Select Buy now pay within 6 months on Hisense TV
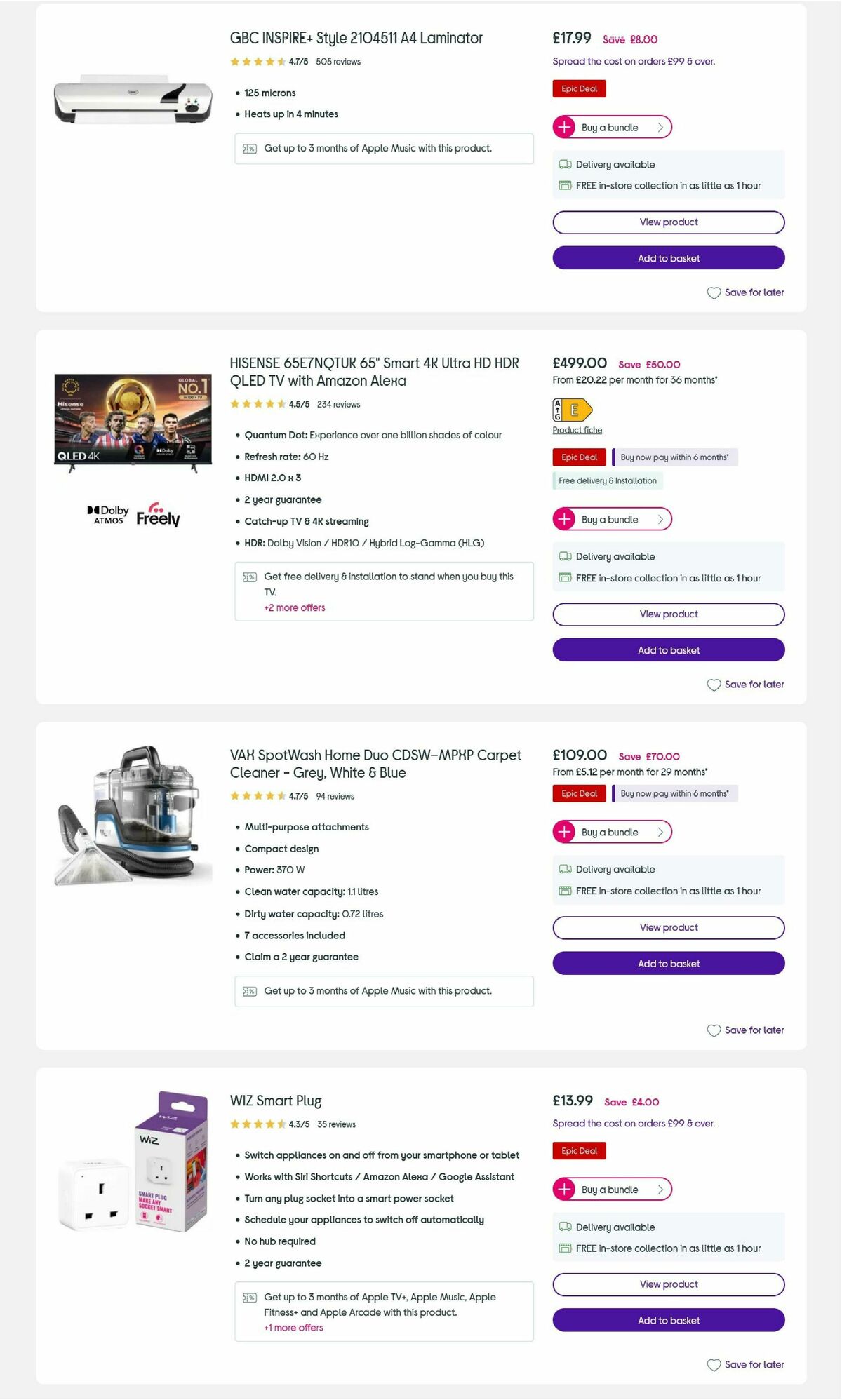Image resolution: width=842 pixels, height=1400 pixels. click(x=674, y=457)
